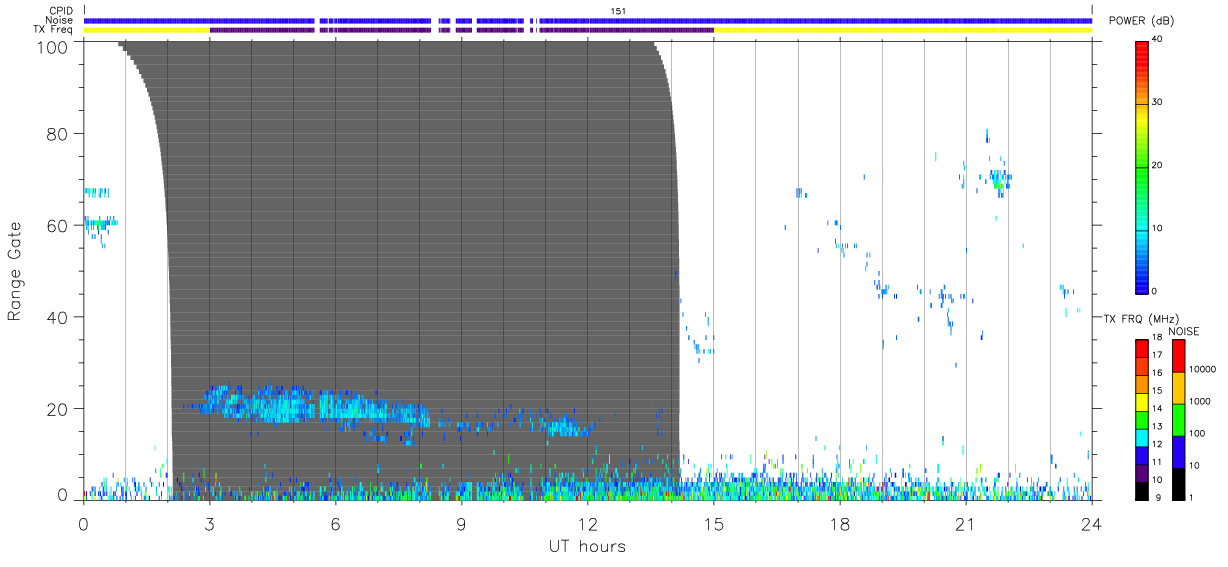Click the NOISE color scale bar
This screenshot has width=1228, height=567.
pos(1178,419)
